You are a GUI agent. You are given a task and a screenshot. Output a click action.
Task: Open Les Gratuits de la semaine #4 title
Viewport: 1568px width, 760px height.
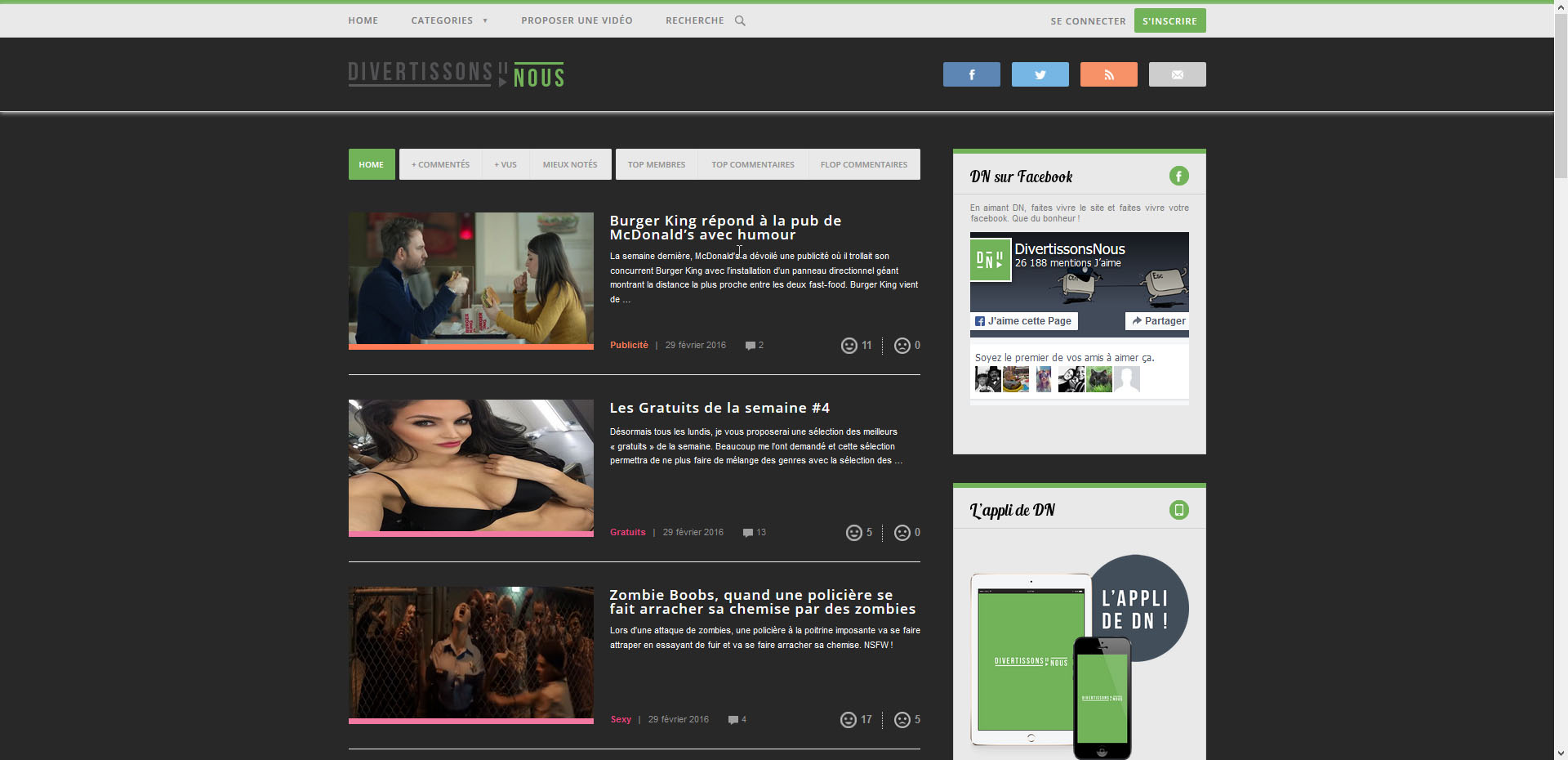(719, 408)
